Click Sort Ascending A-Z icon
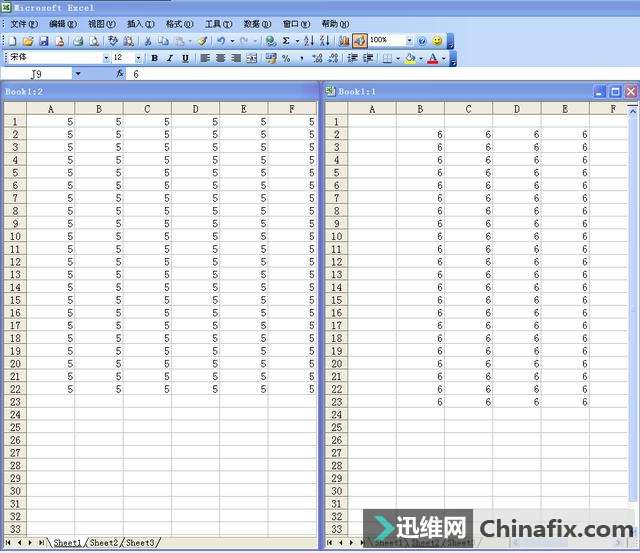Screen dimensions: 640x553 pyautogui.click(x=309, y=41)
